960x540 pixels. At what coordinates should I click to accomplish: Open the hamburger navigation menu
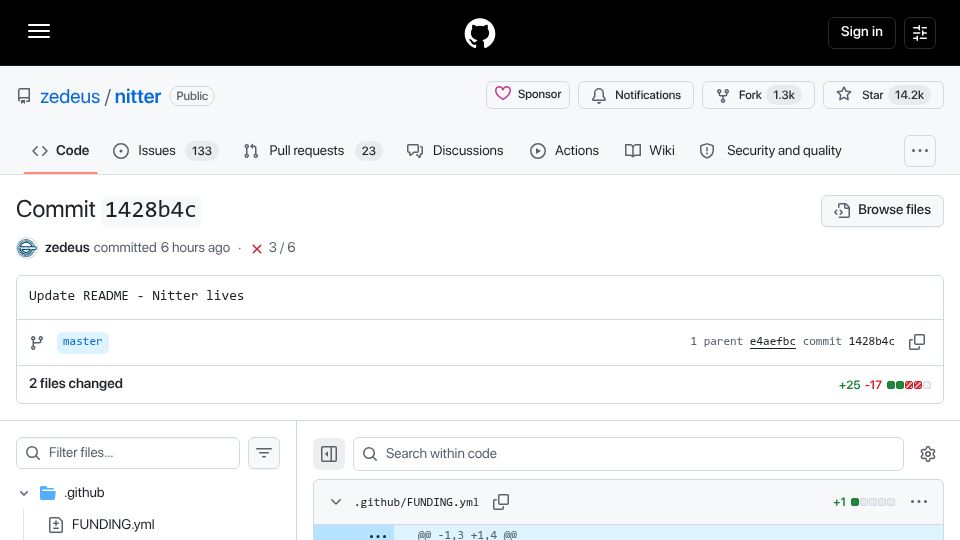click(x=39, y=31)
